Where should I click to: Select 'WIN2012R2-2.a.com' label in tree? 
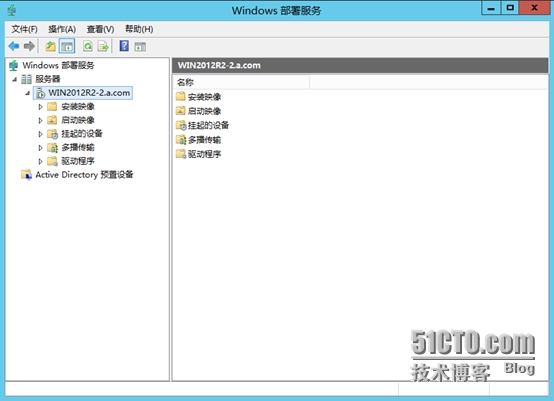click(89, 93)
